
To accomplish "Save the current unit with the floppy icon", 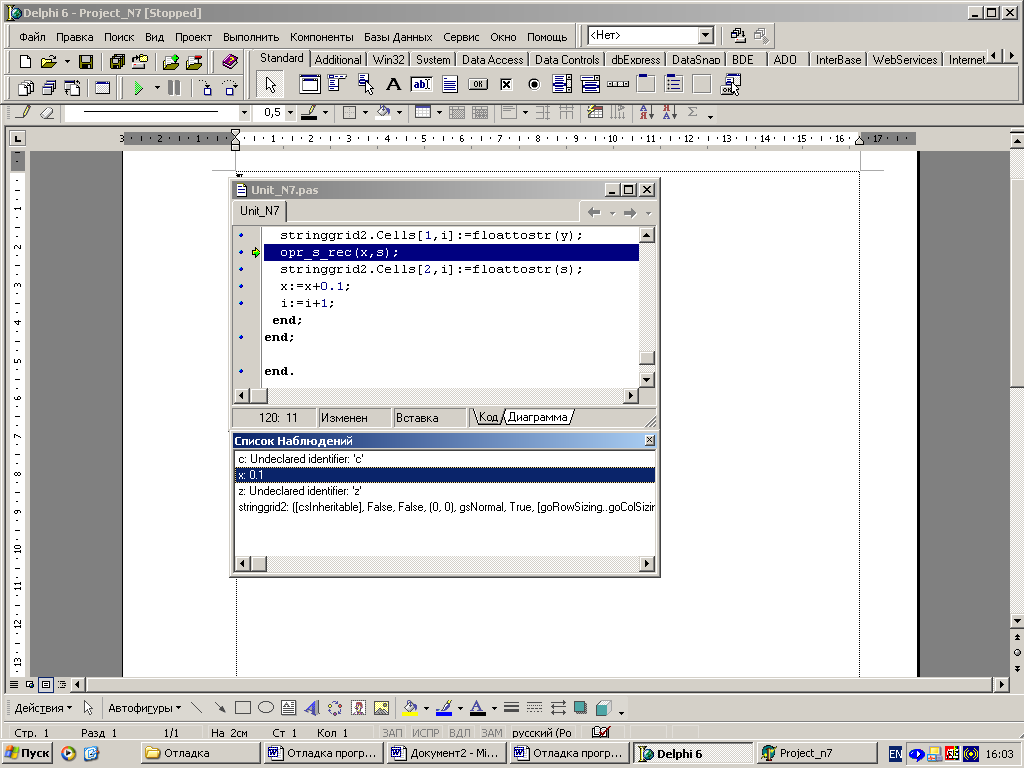I will (86, 62).
